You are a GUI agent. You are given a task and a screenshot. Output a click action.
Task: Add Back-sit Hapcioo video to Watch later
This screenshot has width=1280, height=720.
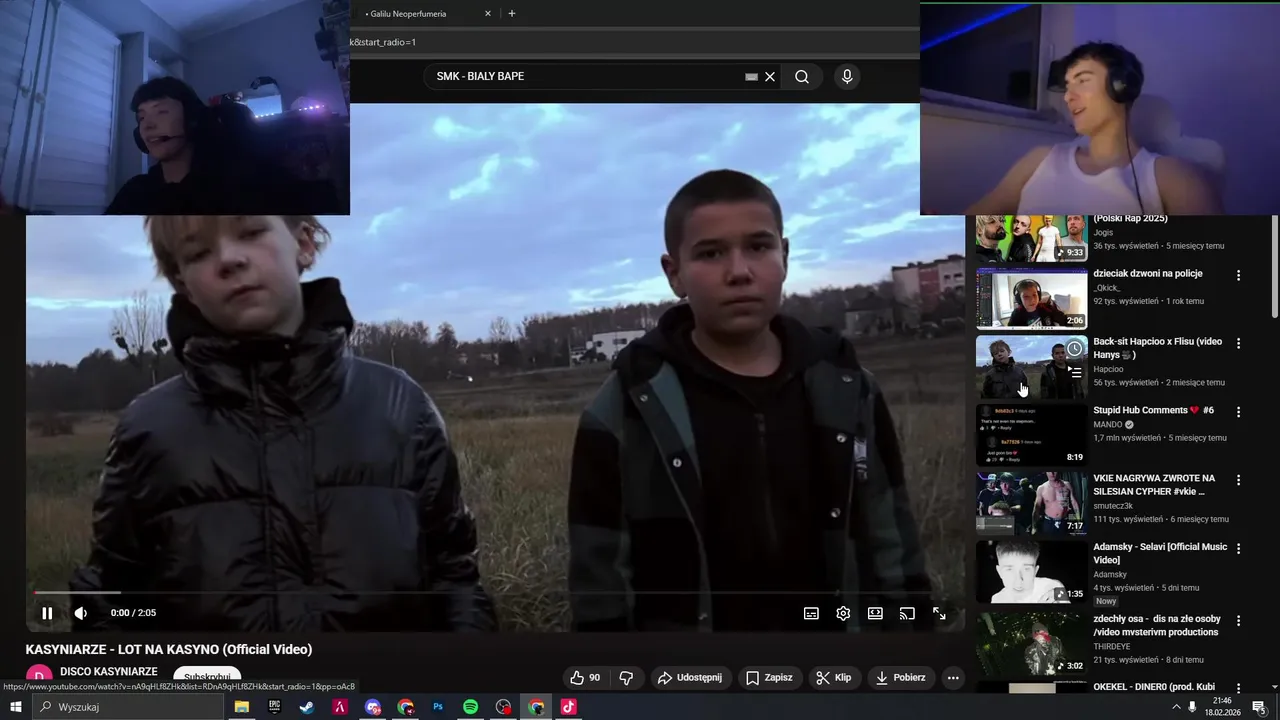(x=1074, y=348)
